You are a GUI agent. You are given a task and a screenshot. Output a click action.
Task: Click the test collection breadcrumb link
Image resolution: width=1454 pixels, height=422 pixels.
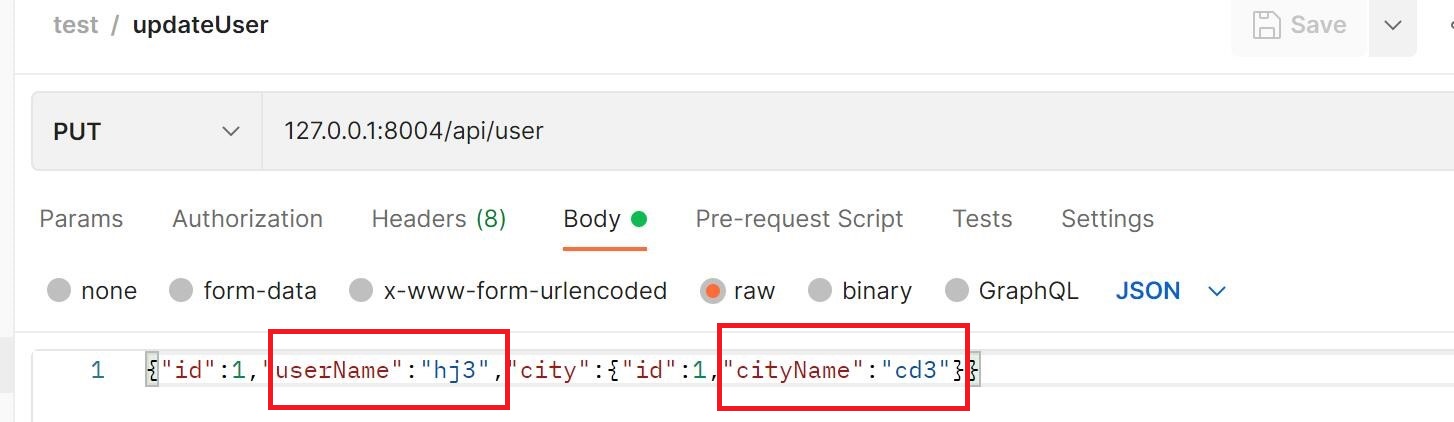point(76,25)
